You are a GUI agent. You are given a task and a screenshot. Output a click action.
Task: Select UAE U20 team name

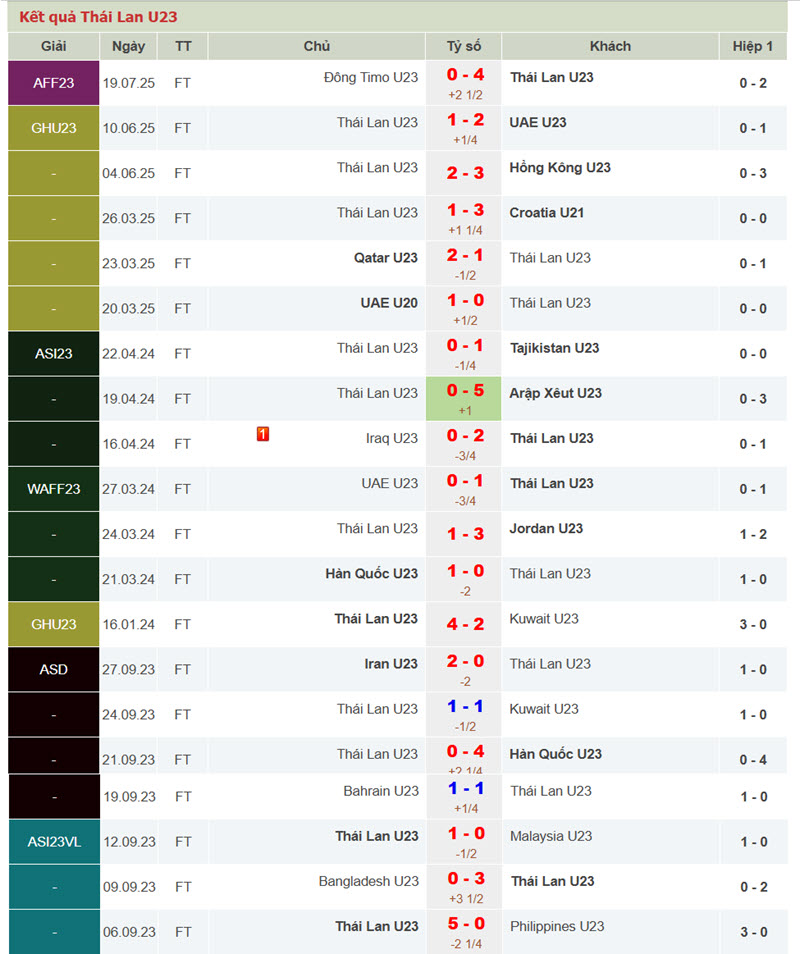[x=389, y=302]
